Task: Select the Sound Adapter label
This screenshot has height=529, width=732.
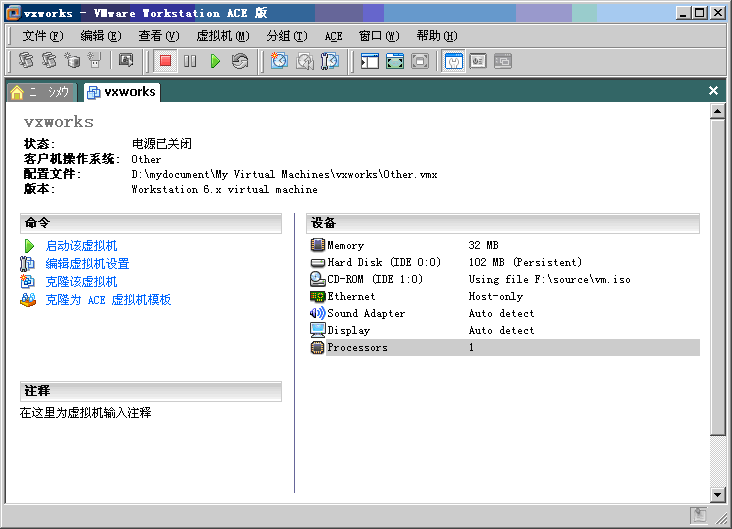Action: point(366,313)
